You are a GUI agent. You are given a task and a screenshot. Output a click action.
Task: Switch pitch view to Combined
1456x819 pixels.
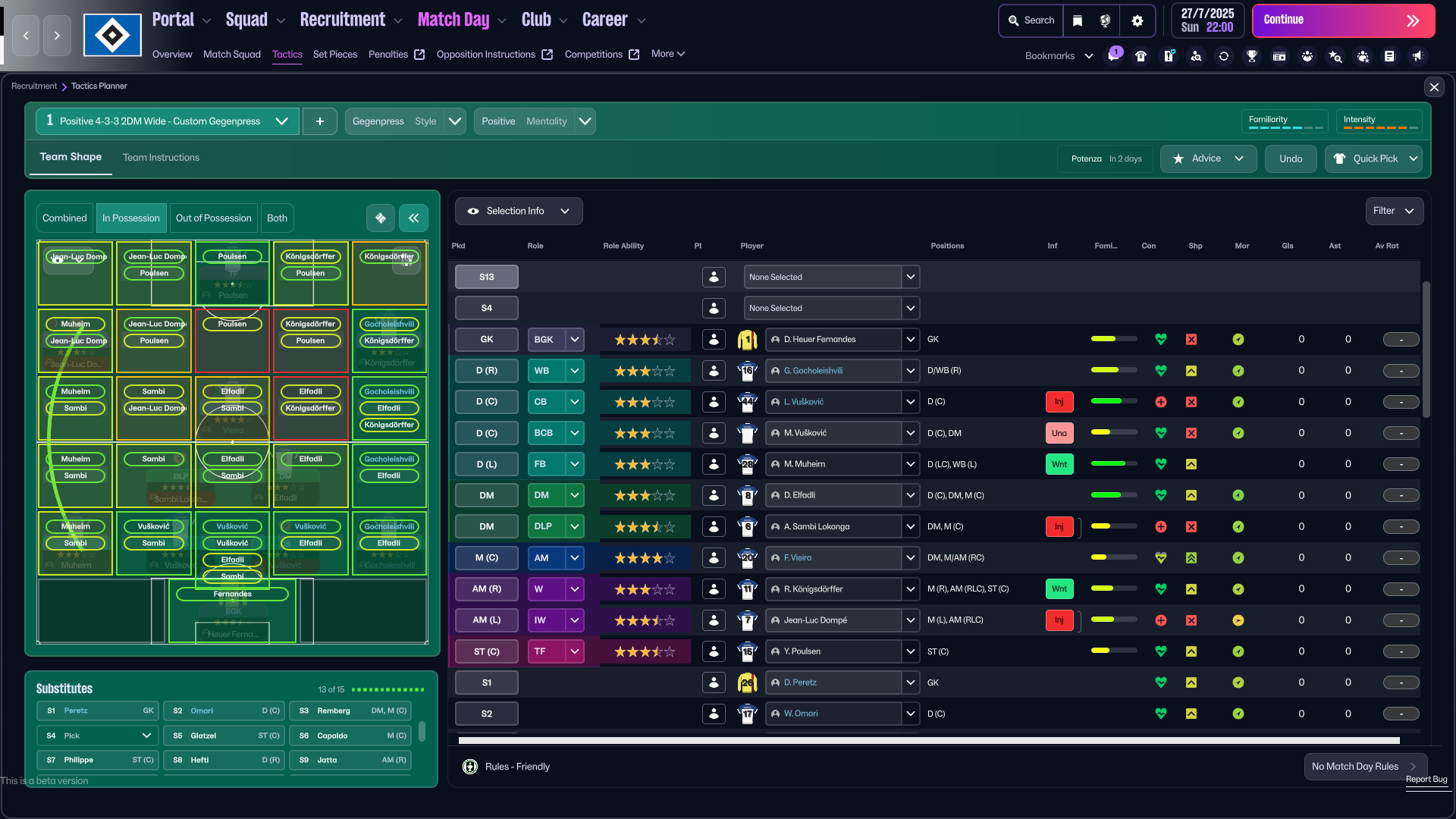click(x=64, y=218)
